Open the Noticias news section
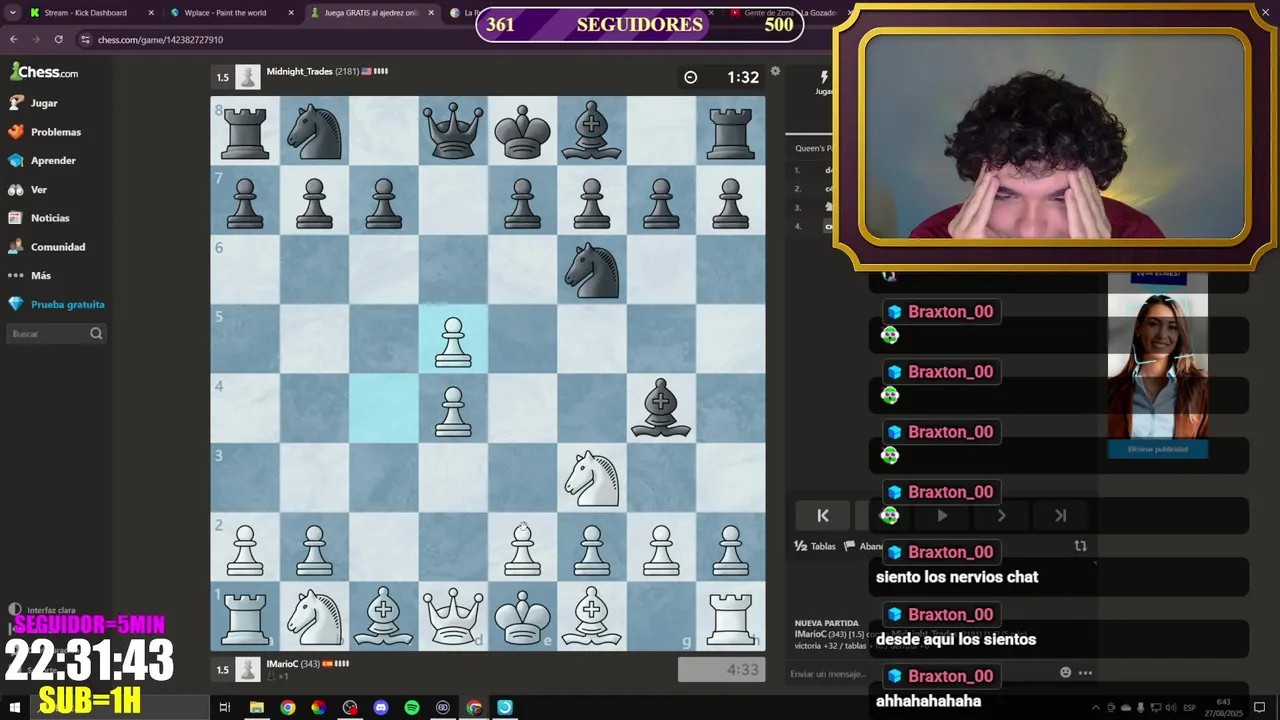 39,218
